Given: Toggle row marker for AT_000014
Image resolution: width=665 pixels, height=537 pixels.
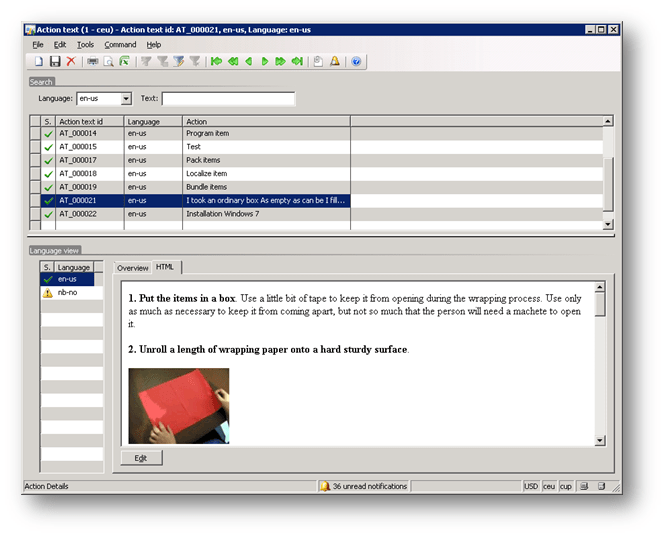Looking at the screenshot, I should coord(35,134).
